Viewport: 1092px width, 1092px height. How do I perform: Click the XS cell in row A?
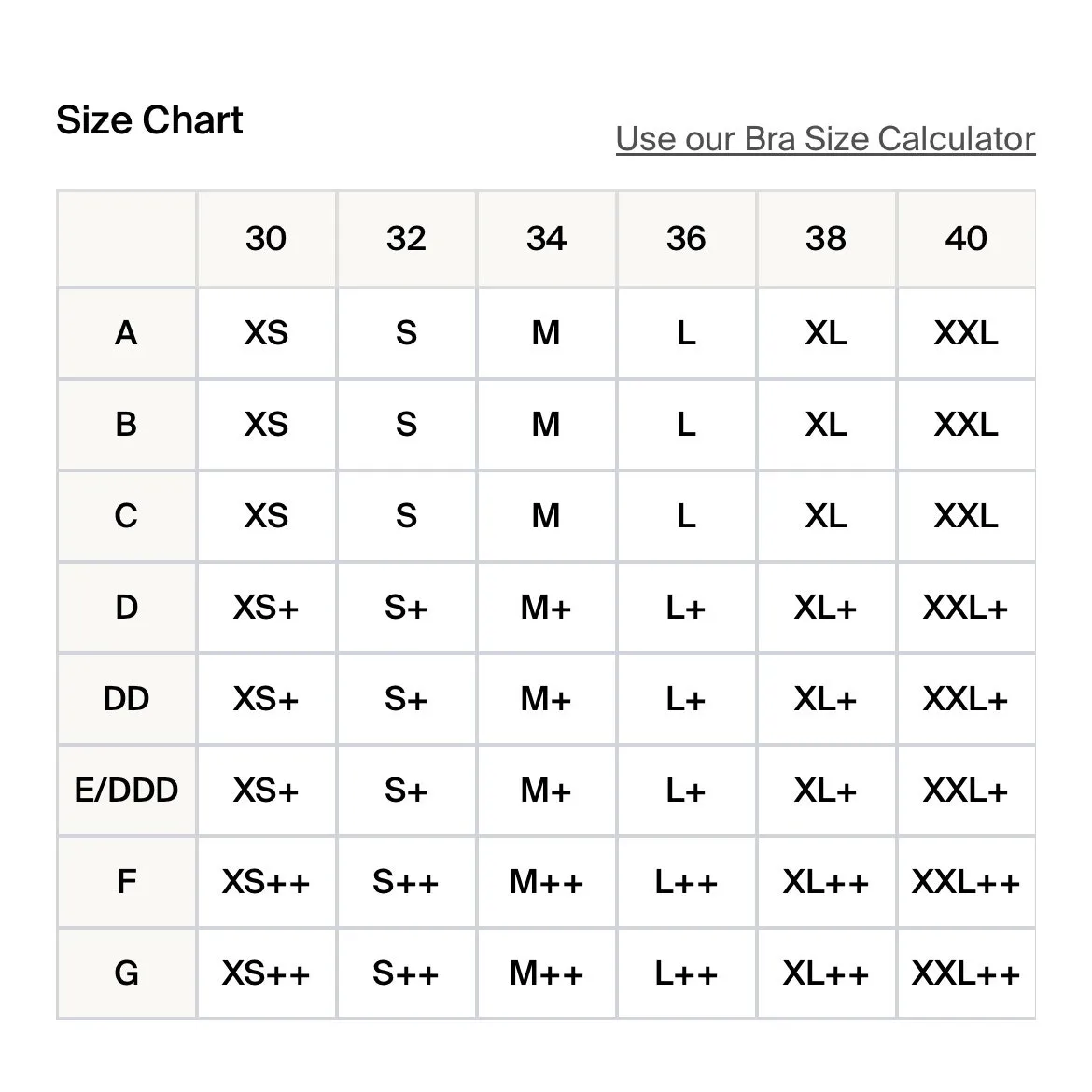tap(266, 333)
